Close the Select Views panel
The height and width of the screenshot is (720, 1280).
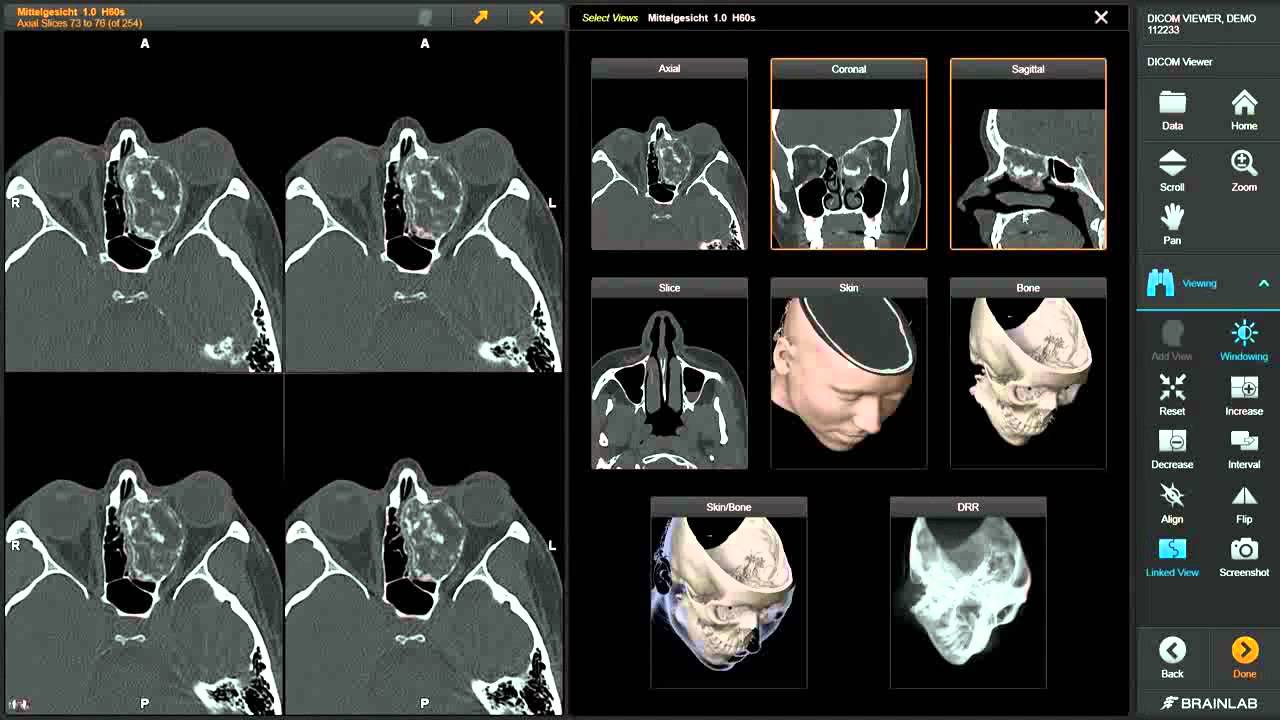(1101, 17)
